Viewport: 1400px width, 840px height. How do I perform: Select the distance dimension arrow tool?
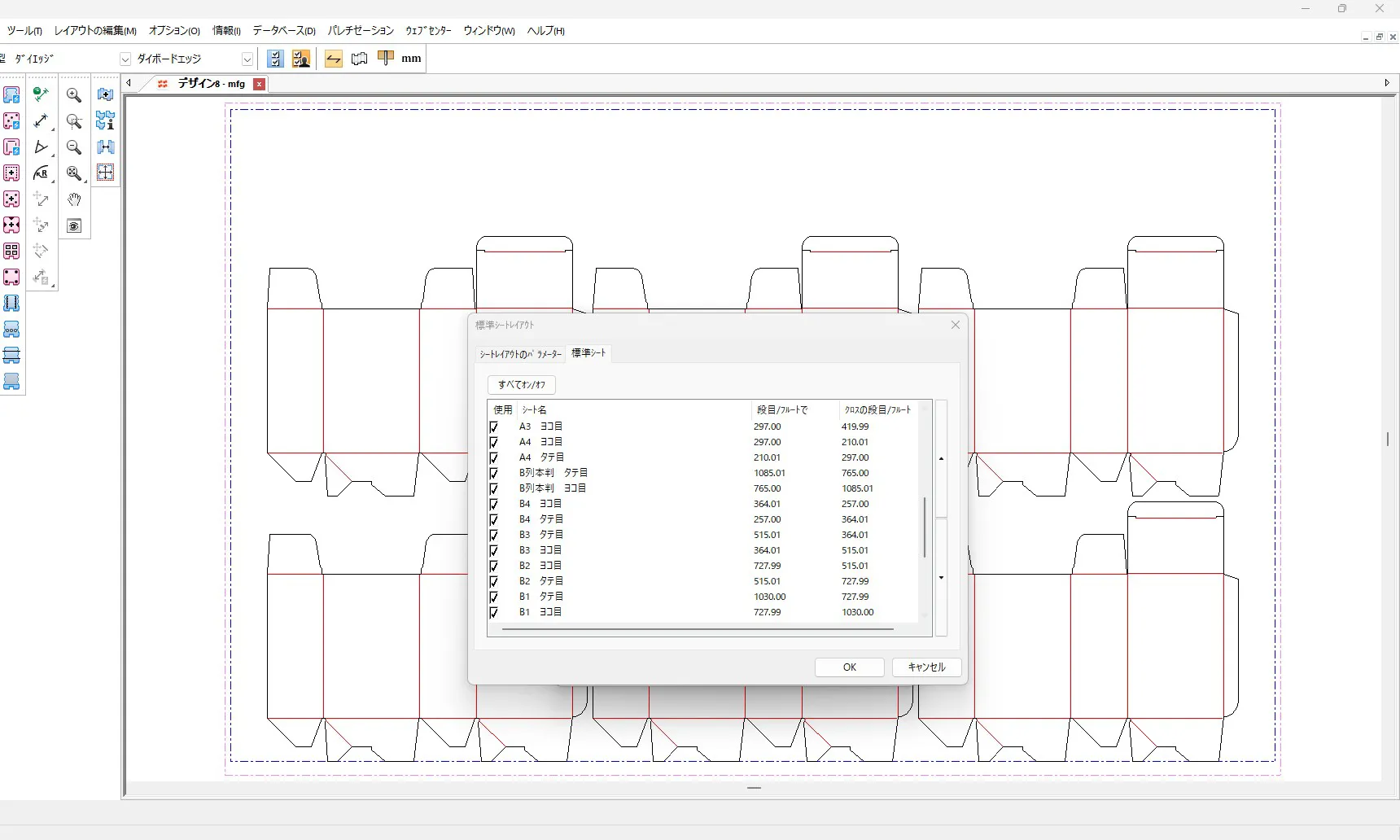(41, 121)
